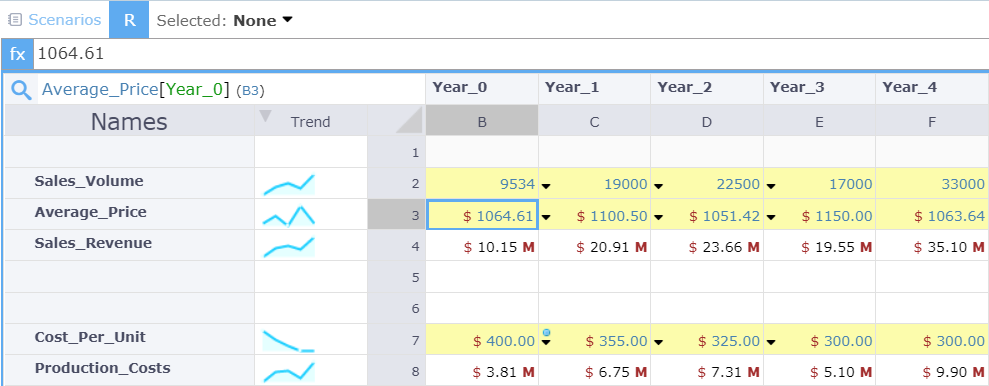Viewport: 989px width, 386px height.
Task: Click the Year_3 column label
Action: click(x=797, y=88)
